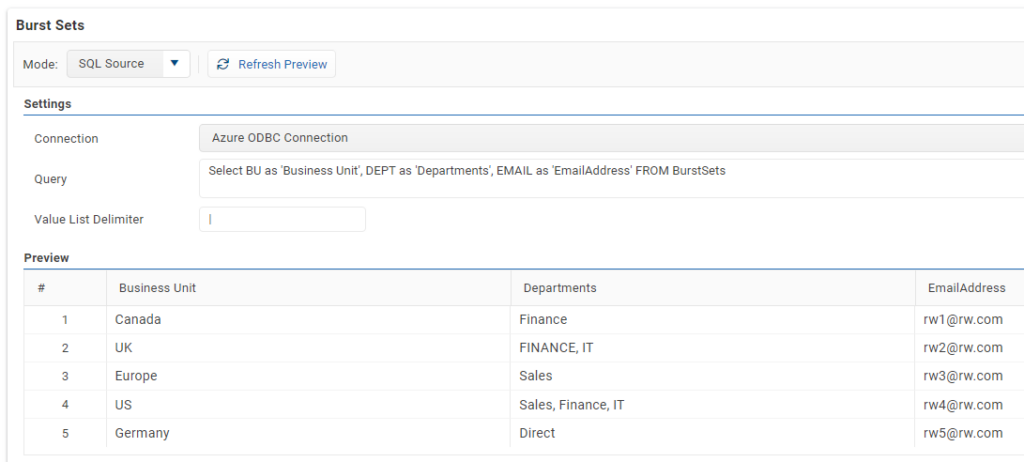Click the rw1@rw.com email cell

click(x=963, y=320)
